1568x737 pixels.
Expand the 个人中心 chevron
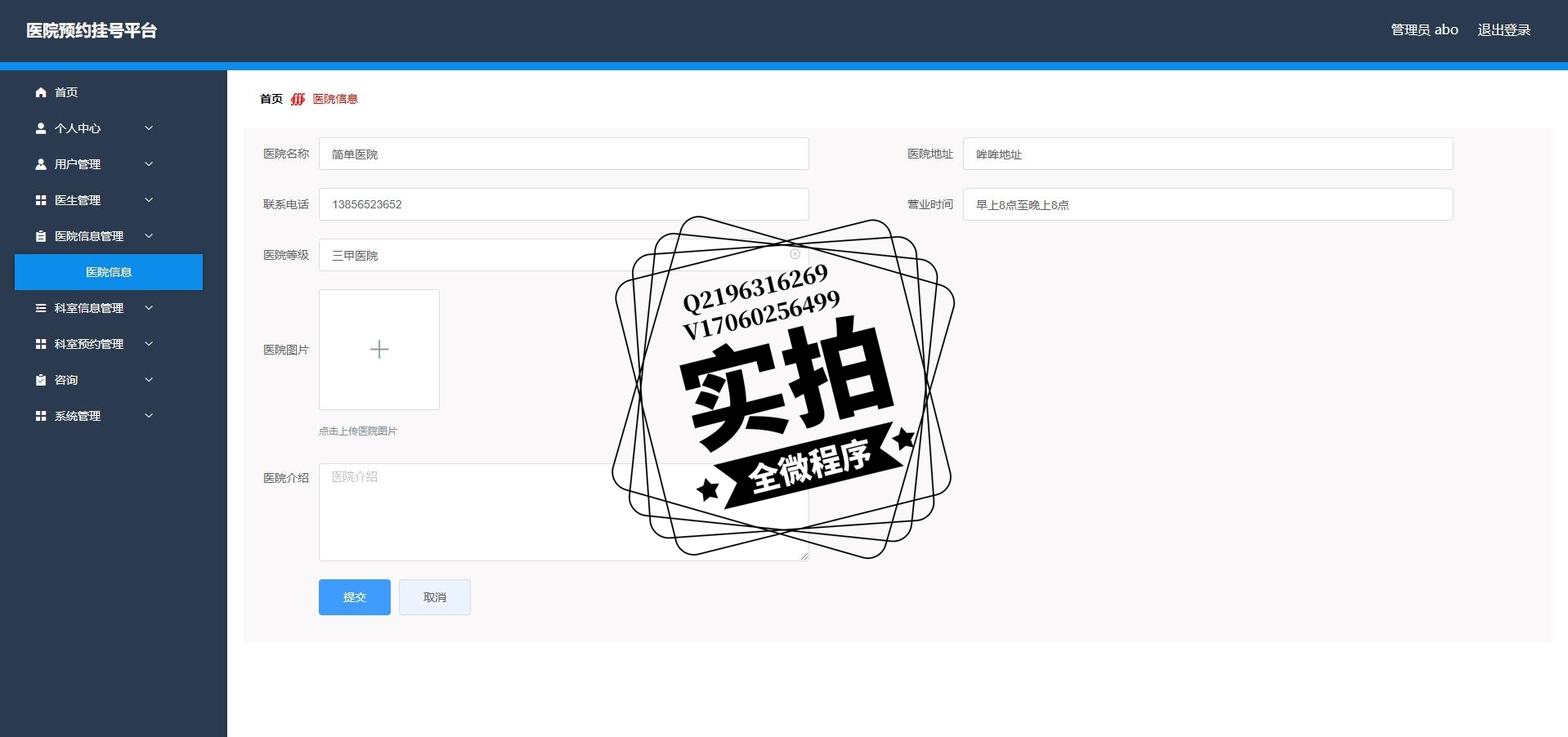click(149, 128)
